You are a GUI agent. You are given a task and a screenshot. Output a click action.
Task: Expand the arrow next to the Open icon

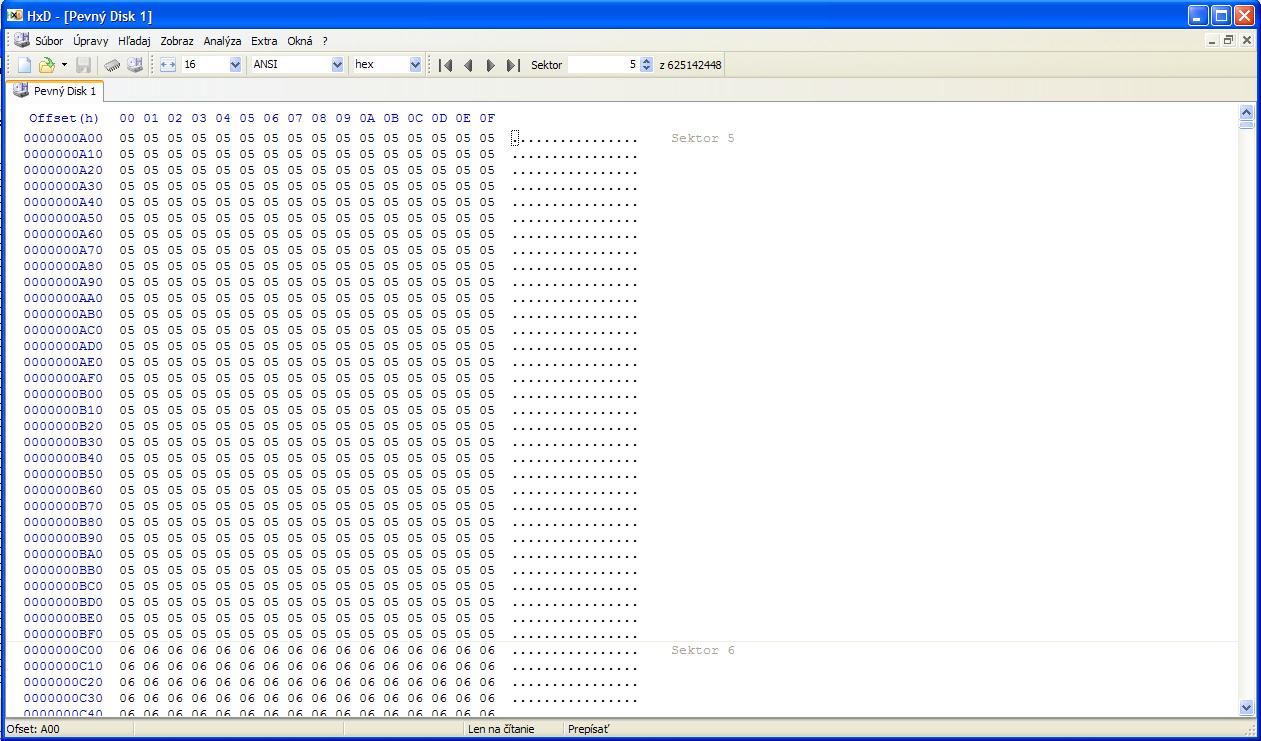[x=64, y=65]
